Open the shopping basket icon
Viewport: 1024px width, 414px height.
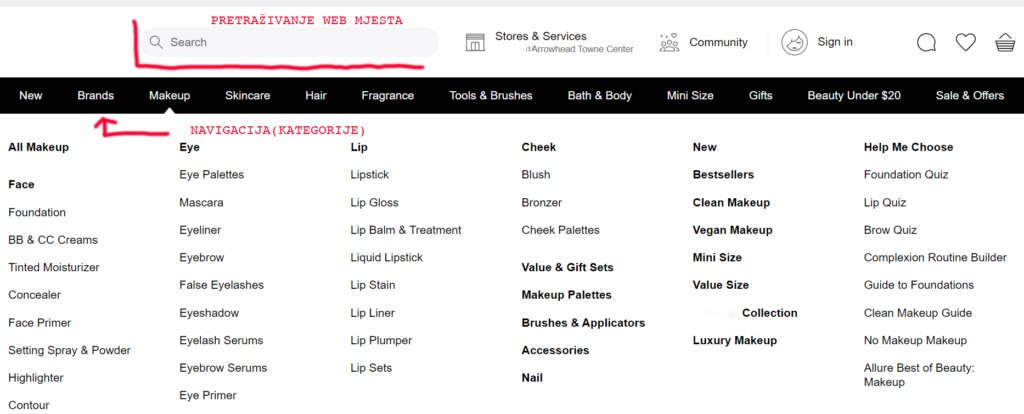[1004, 42]
